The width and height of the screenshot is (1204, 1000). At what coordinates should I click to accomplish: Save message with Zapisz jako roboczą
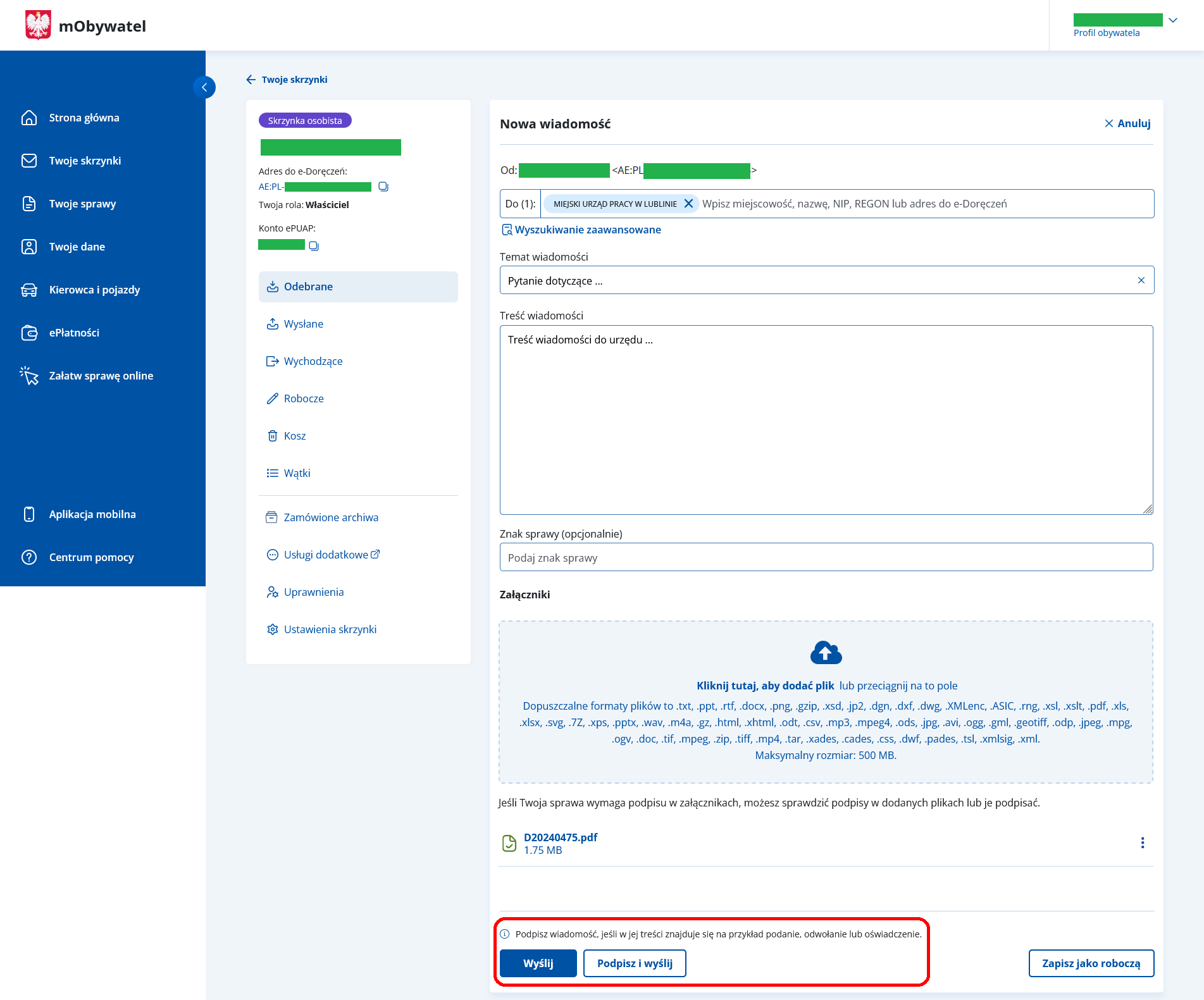click(1091, 963)
